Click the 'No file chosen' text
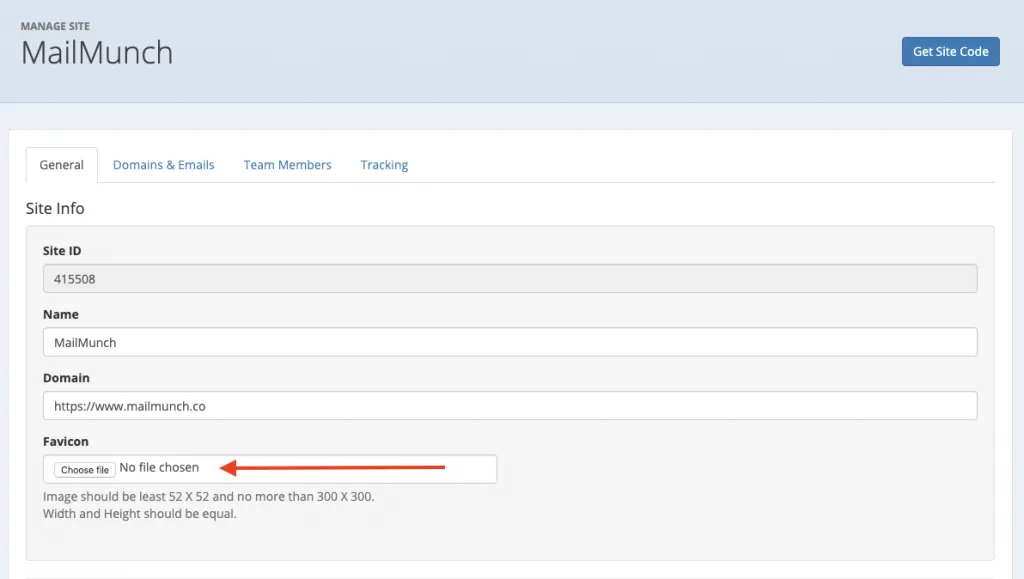Screen dimensions: 1024x579 pyautogui.click(x=159, y=468)
